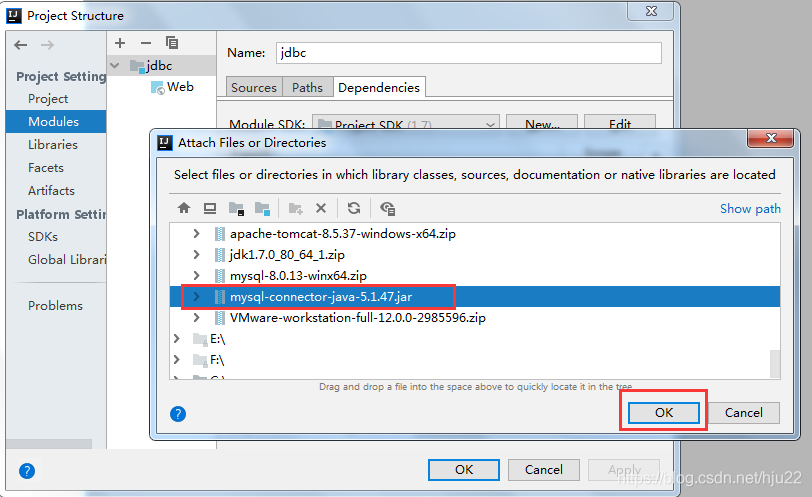This screenshot has width=812, height=497.
Task: Click OK in Project Structure window
Action: tap(464, 470)
